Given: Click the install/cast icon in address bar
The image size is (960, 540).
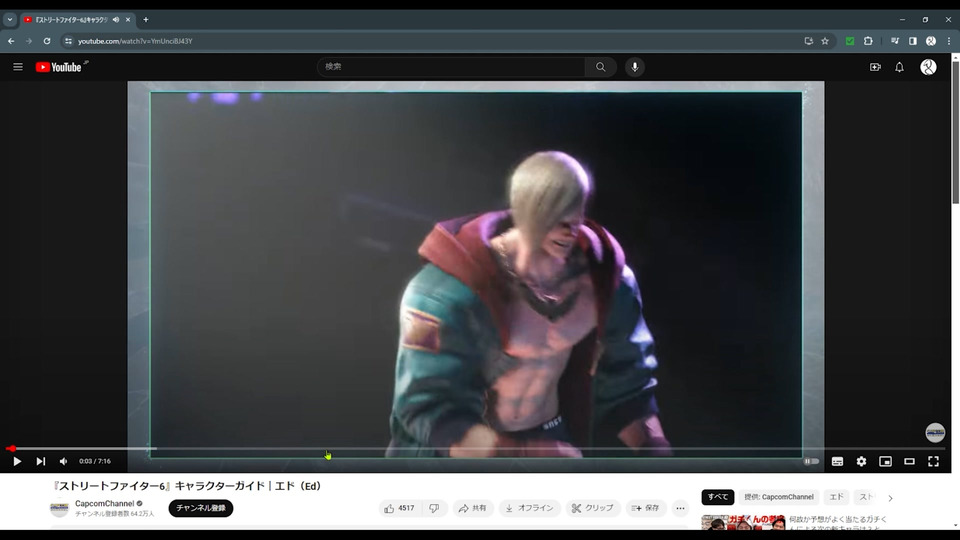Looking at the screenshot, I should click(x=808, y=41).
